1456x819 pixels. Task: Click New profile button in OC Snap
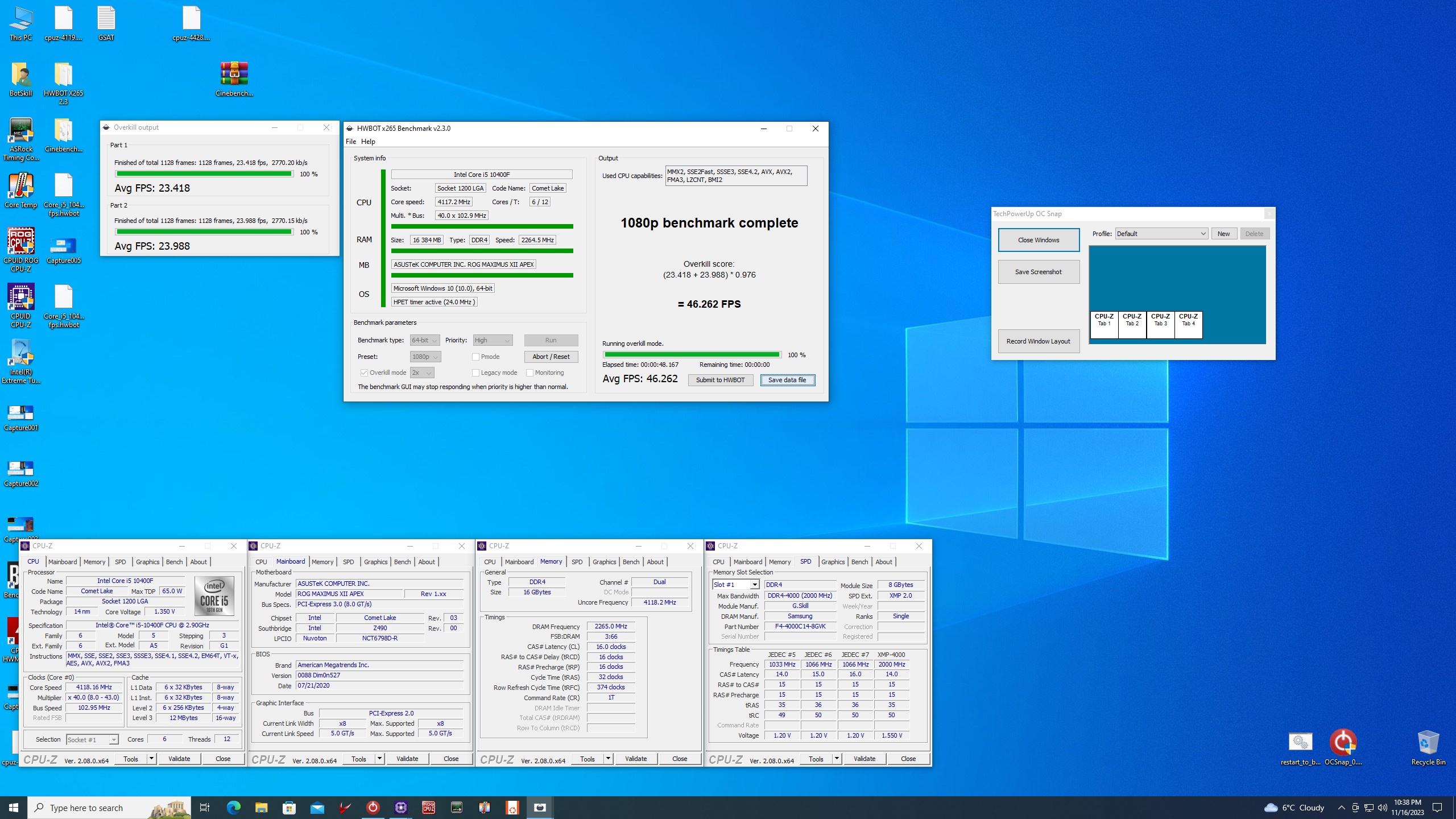coord(1223,234)
